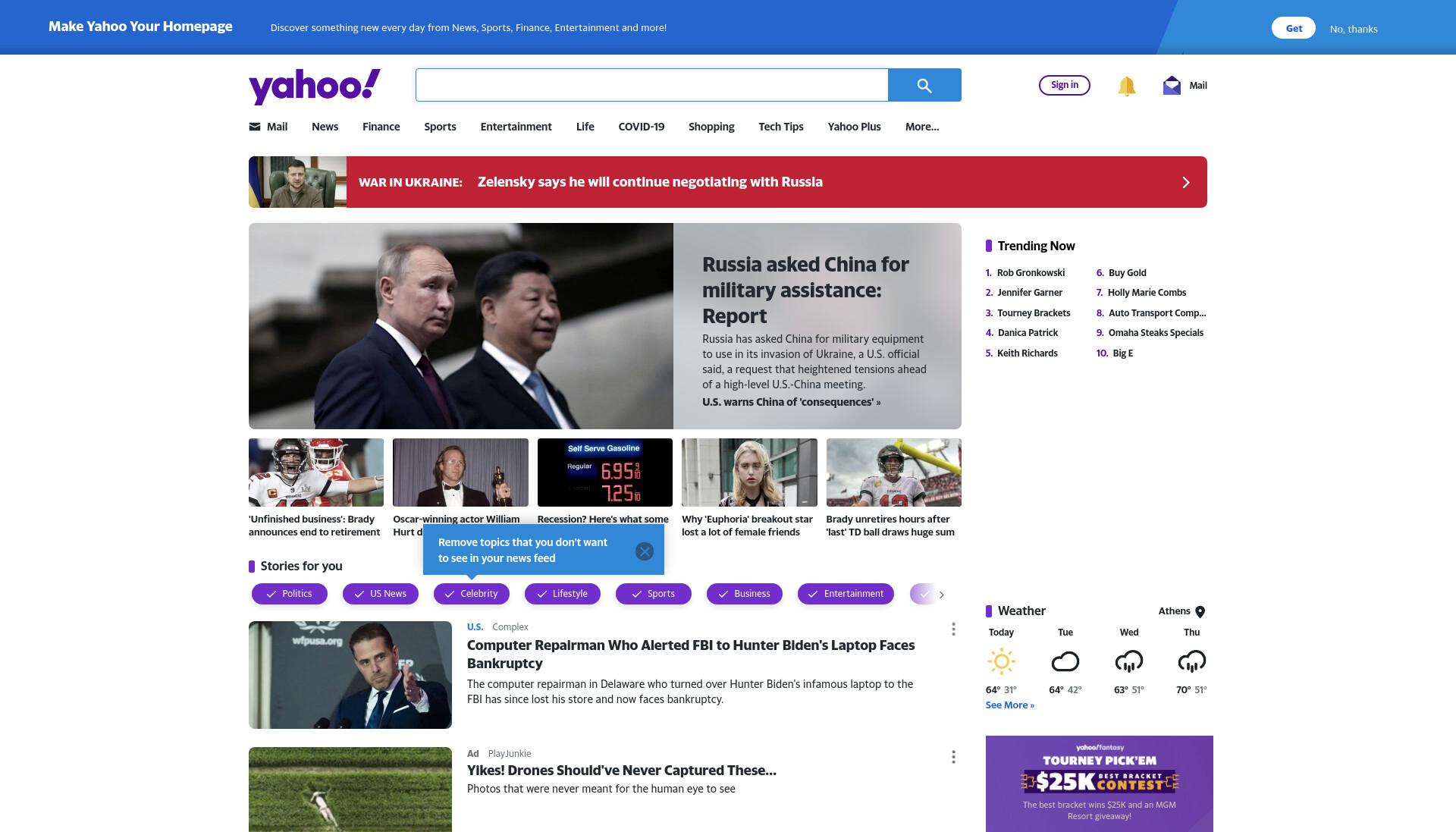Open trending topic Jennifer Garner
The width and height of the screenshot is (1456, 832).
[x=1030, y=293]
